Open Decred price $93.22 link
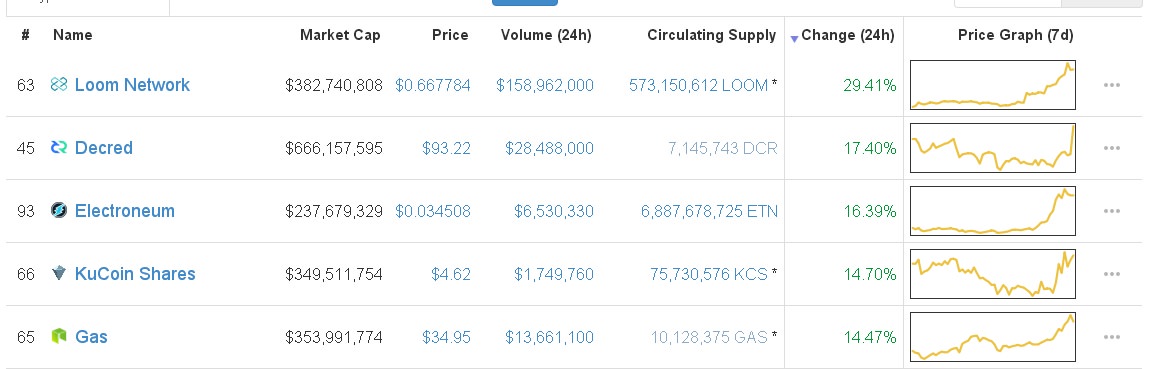 pos(446,148)
